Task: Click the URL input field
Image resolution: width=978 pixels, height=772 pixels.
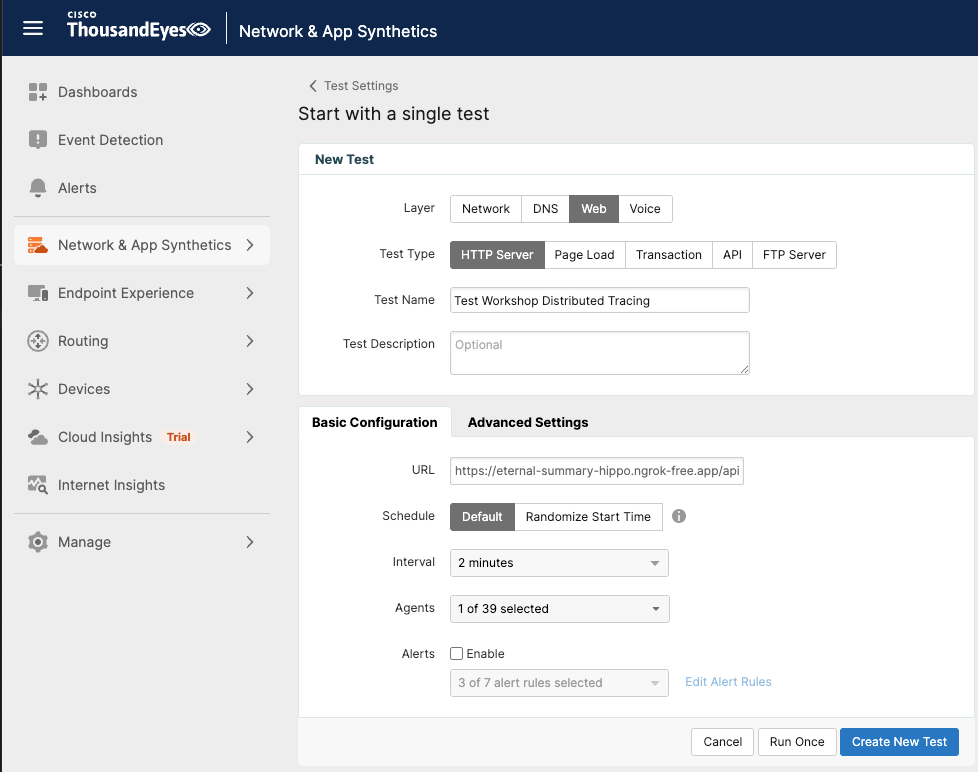Action: tap(597, 471)
